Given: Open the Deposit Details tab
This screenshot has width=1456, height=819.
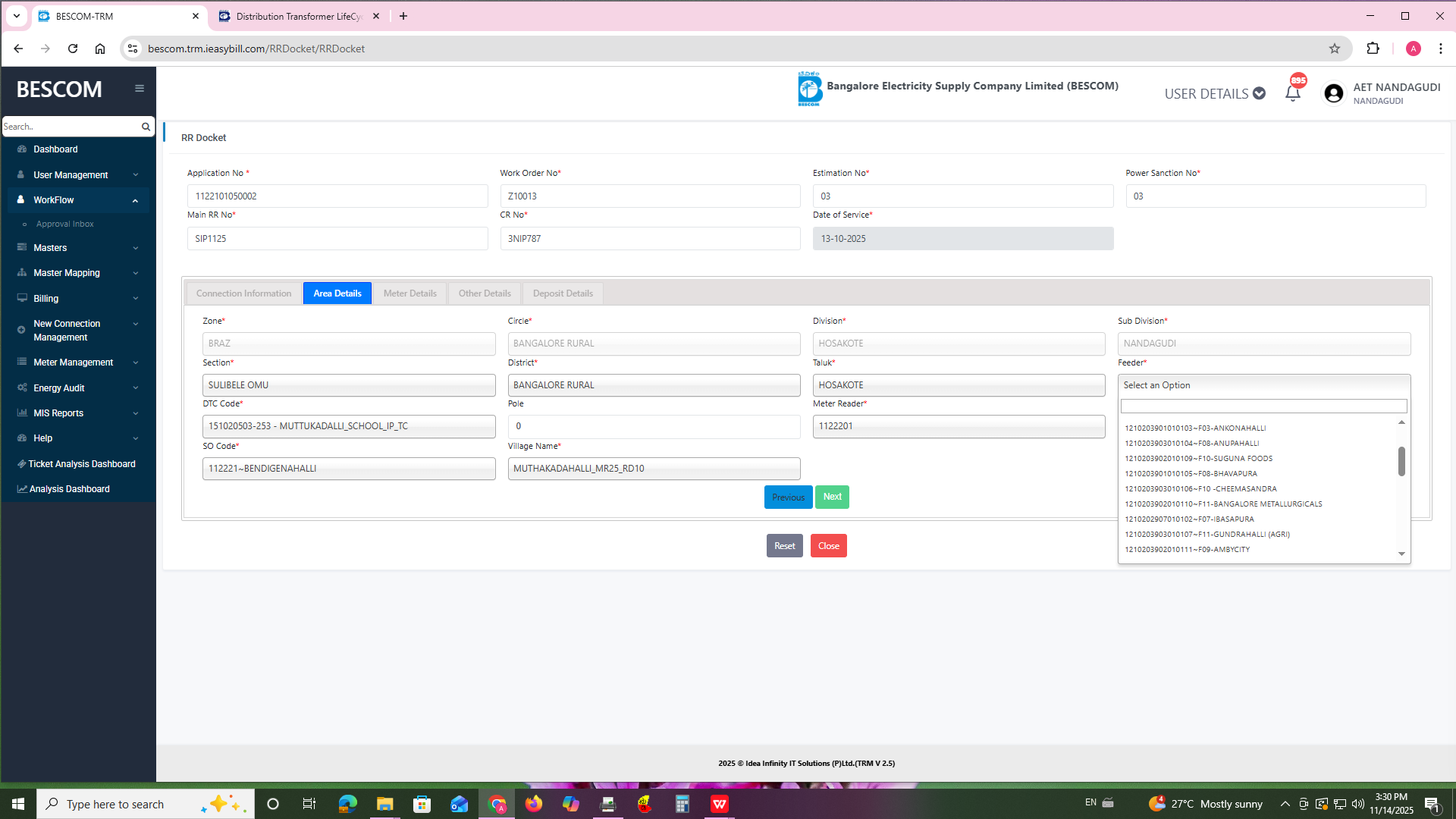Looking at the screenshot, I should (563, 293).
